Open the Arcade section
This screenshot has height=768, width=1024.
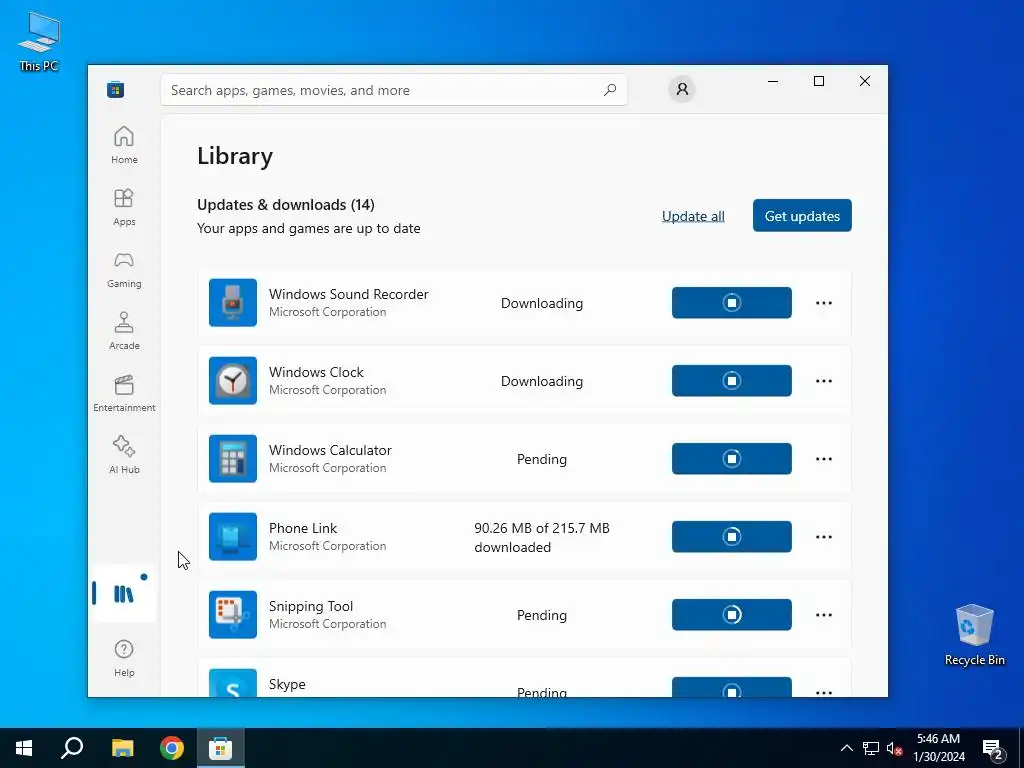pos(124,331)
